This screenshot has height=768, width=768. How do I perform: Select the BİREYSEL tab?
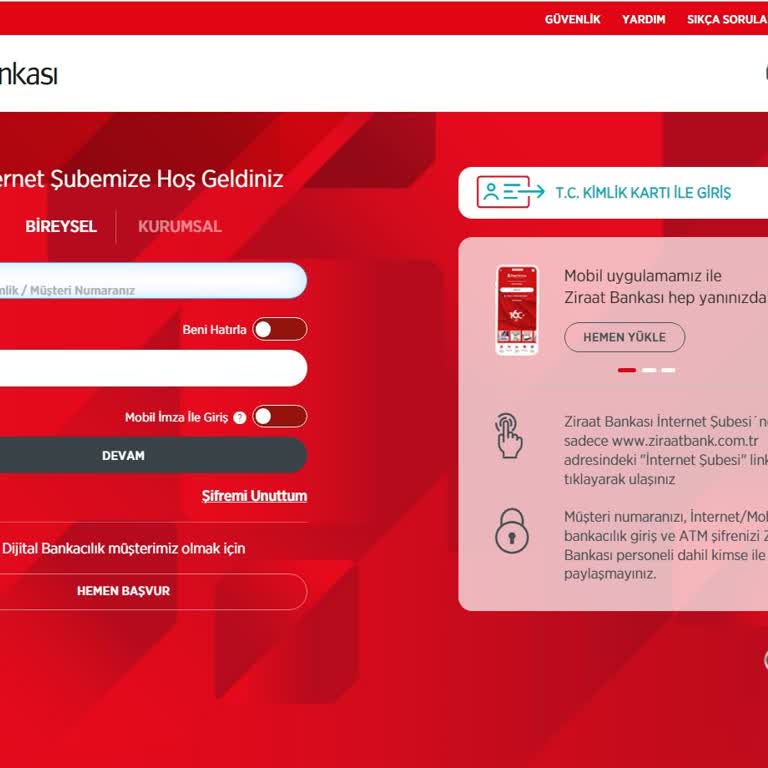pos(61,226)
